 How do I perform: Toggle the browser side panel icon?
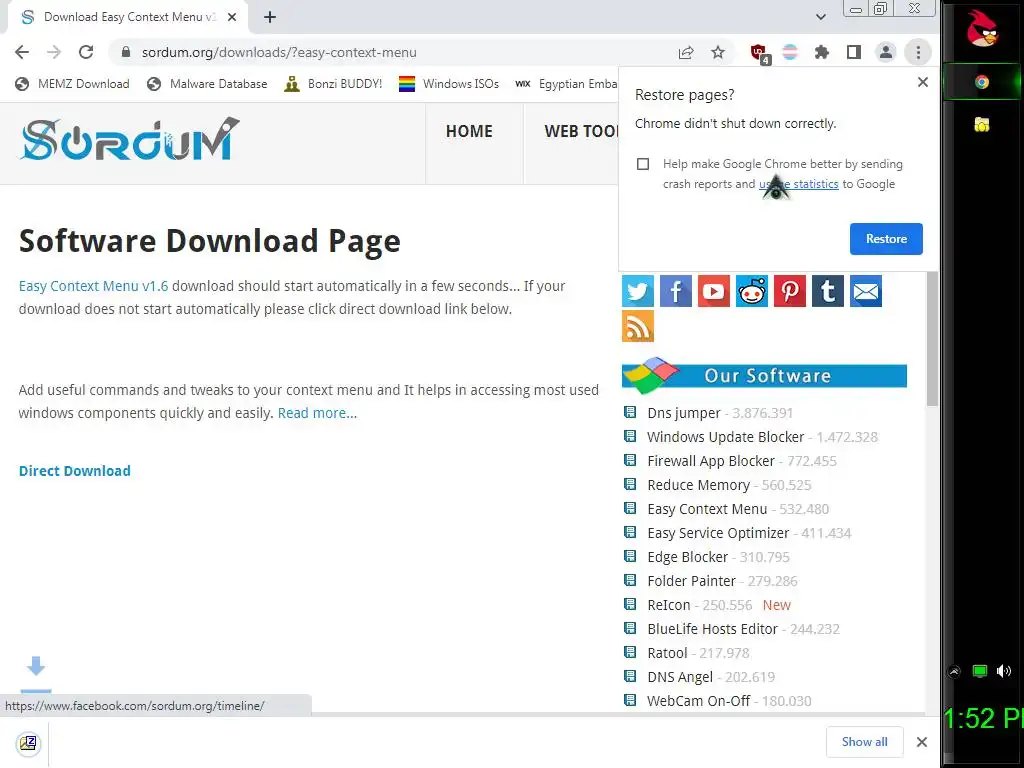pyautogui.click(x=854, y=52)
